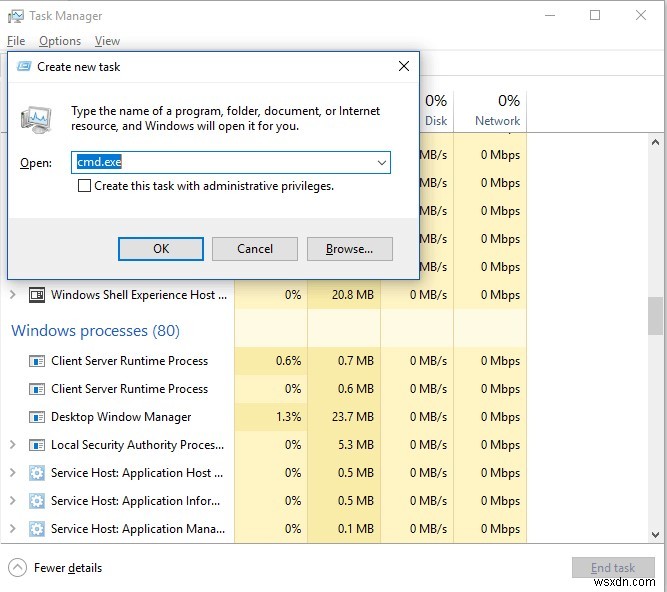Open the Options menu
Viewport: 667px width, 592px height.
(60, 41)
